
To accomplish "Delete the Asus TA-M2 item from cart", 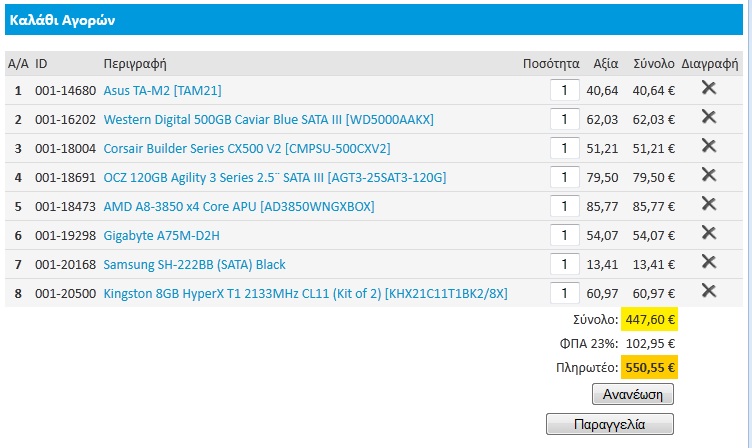I will (x=709, y=88).
